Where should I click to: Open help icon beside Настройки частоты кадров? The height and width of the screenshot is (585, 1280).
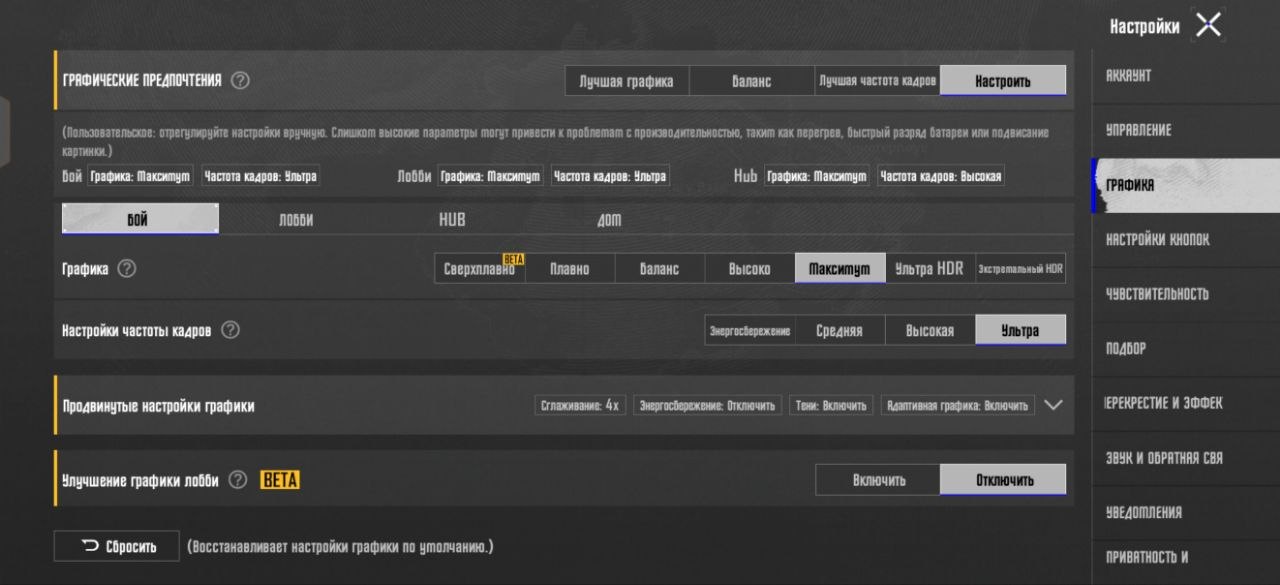(x=230, y=330)
